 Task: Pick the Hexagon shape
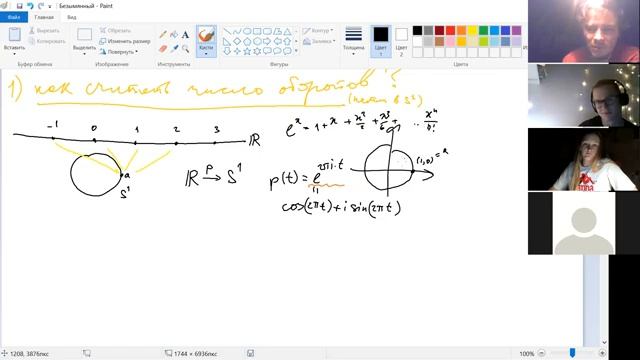click(x=257, y=41)
